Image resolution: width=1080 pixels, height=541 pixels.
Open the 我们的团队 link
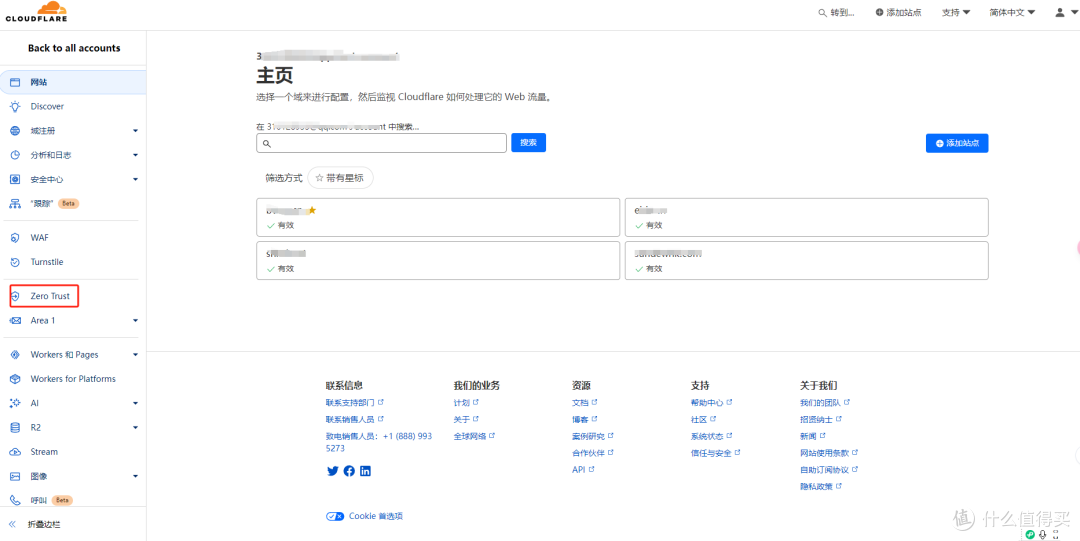tap(824, 402)
